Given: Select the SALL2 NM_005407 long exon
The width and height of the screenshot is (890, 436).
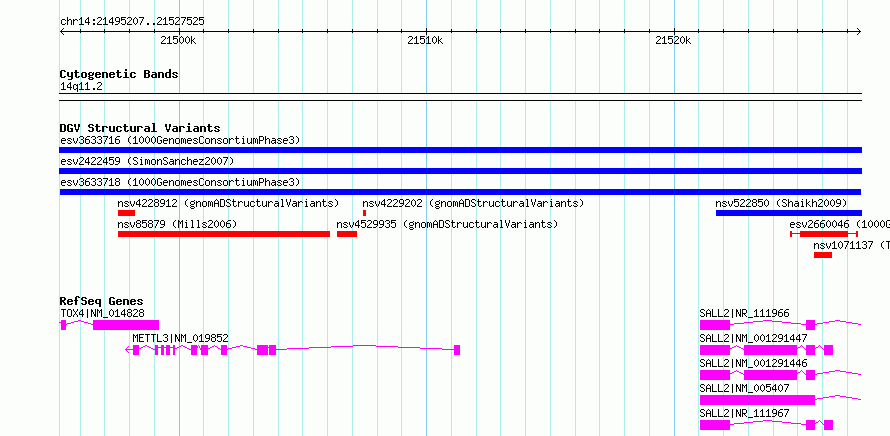Looking at the screenshot, I should coord(757,400).
